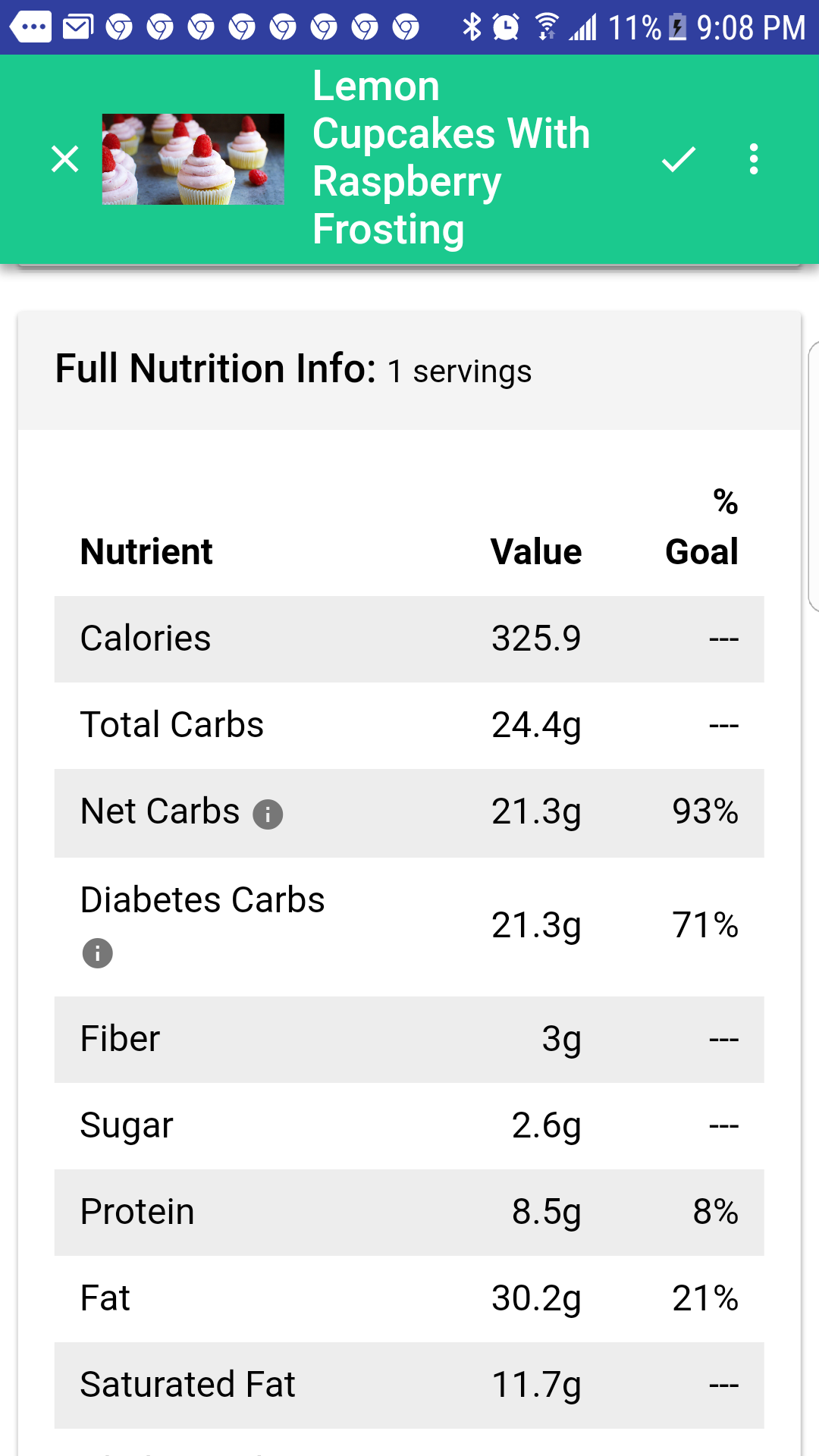Tap the Wi-Fi status icon

(546, 27)
